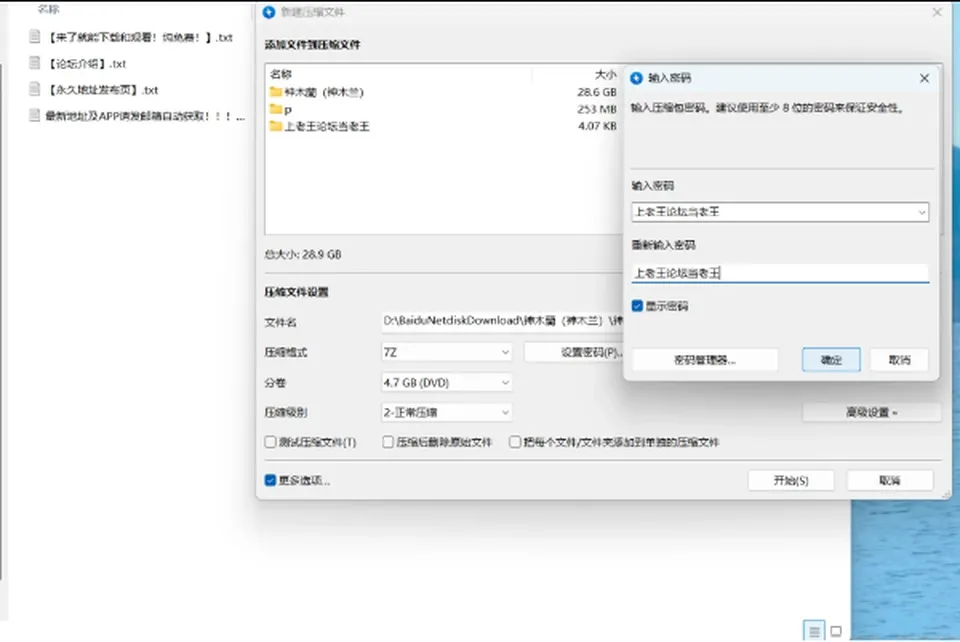The height and width of the screenshot is (642, 960).
Task: Open the 分卷 dropdown showing 4.7 GB (DVD)
Action: (446, 383)
